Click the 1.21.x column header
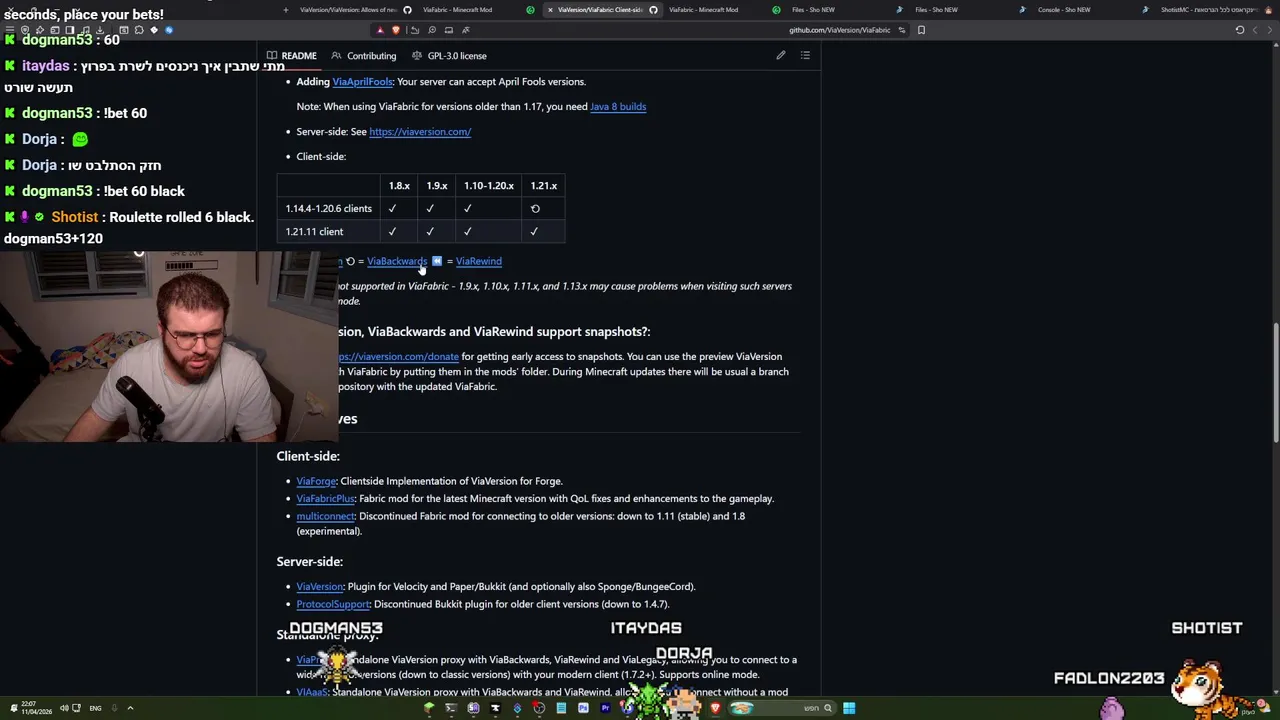 click(544, 186)
